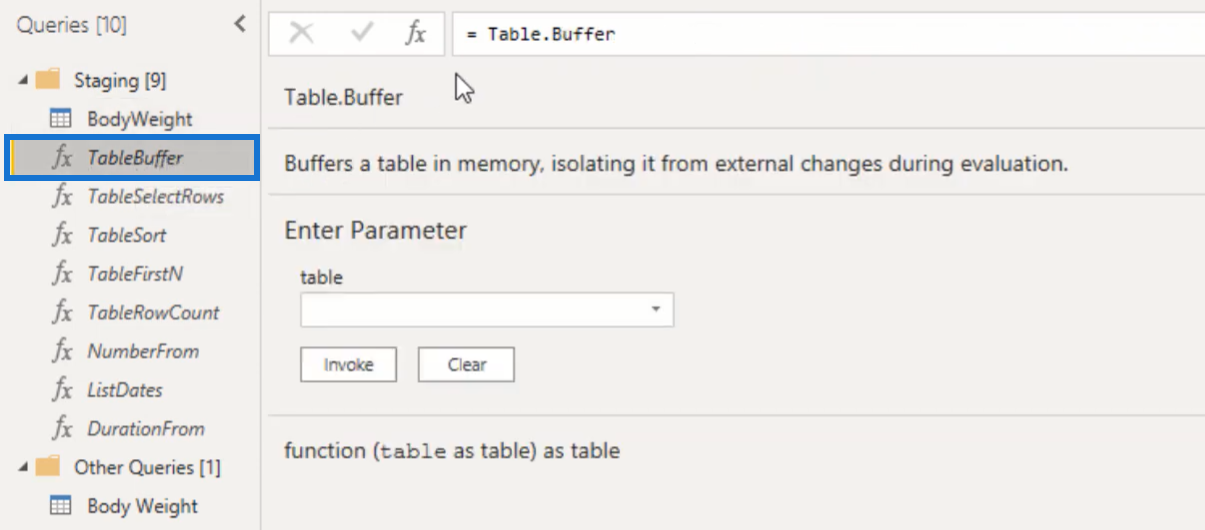Open the table parameter dropdown

click(x=656, y=310)
